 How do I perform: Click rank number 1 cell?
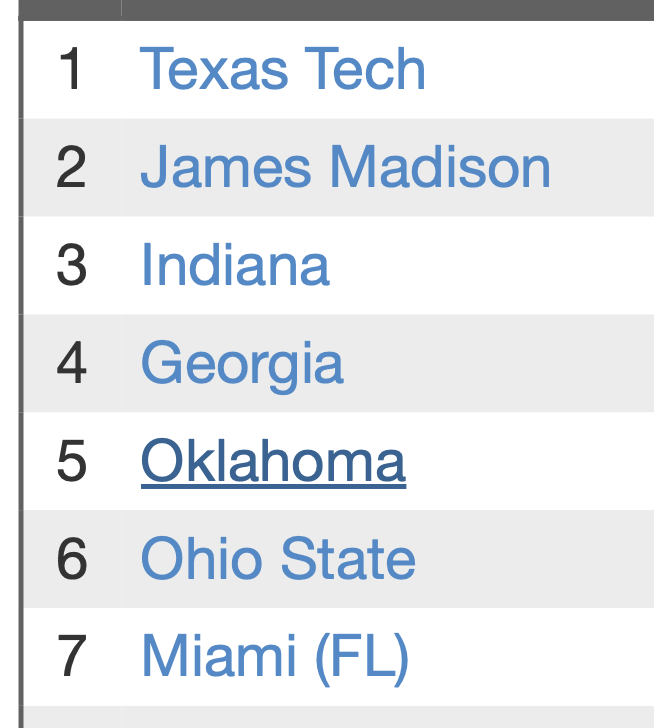point(71,69)
